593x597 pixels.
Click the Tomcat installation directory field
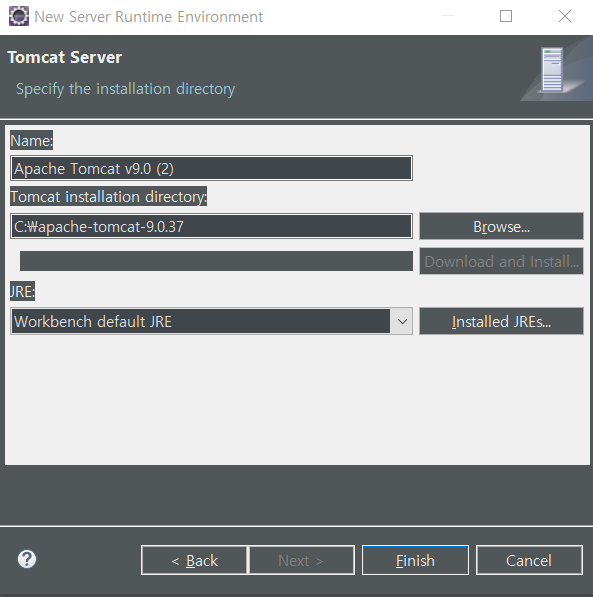coord(211,227)
